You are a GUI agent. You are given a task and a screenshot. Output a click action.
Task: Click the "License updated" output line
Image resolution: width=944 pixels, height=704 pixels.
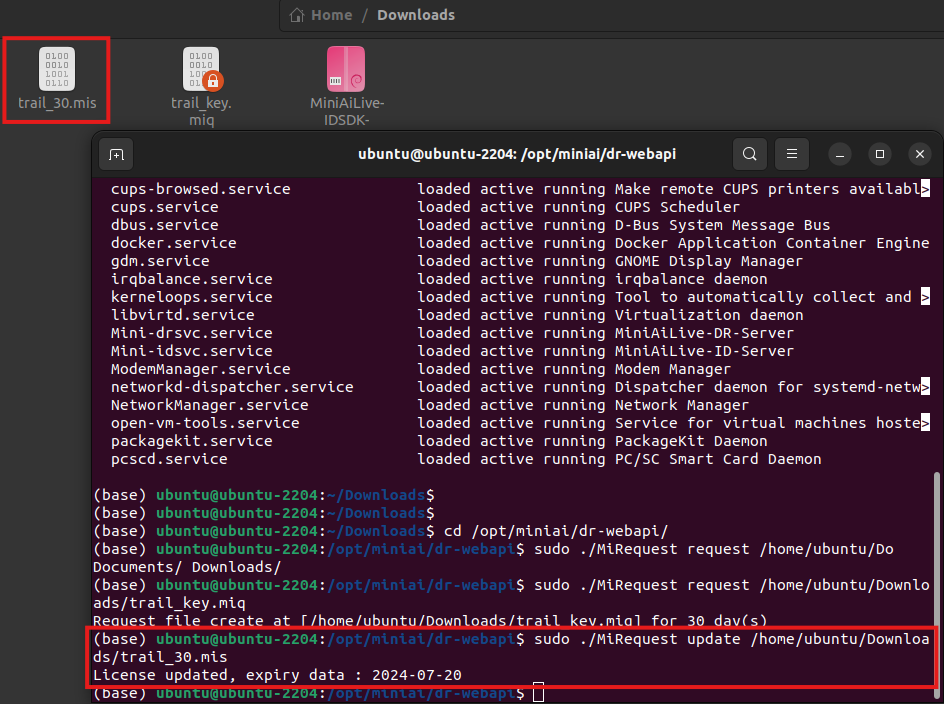pos(277,675)
